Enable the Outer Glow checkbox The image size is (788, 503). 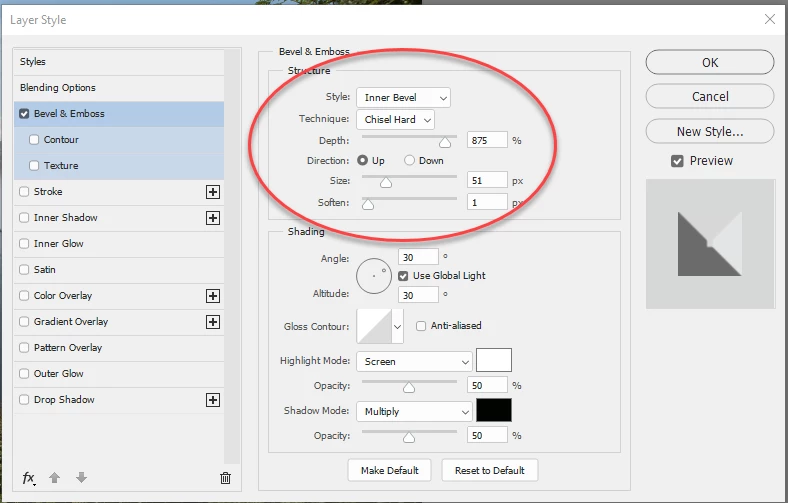(x=24, y=373)
